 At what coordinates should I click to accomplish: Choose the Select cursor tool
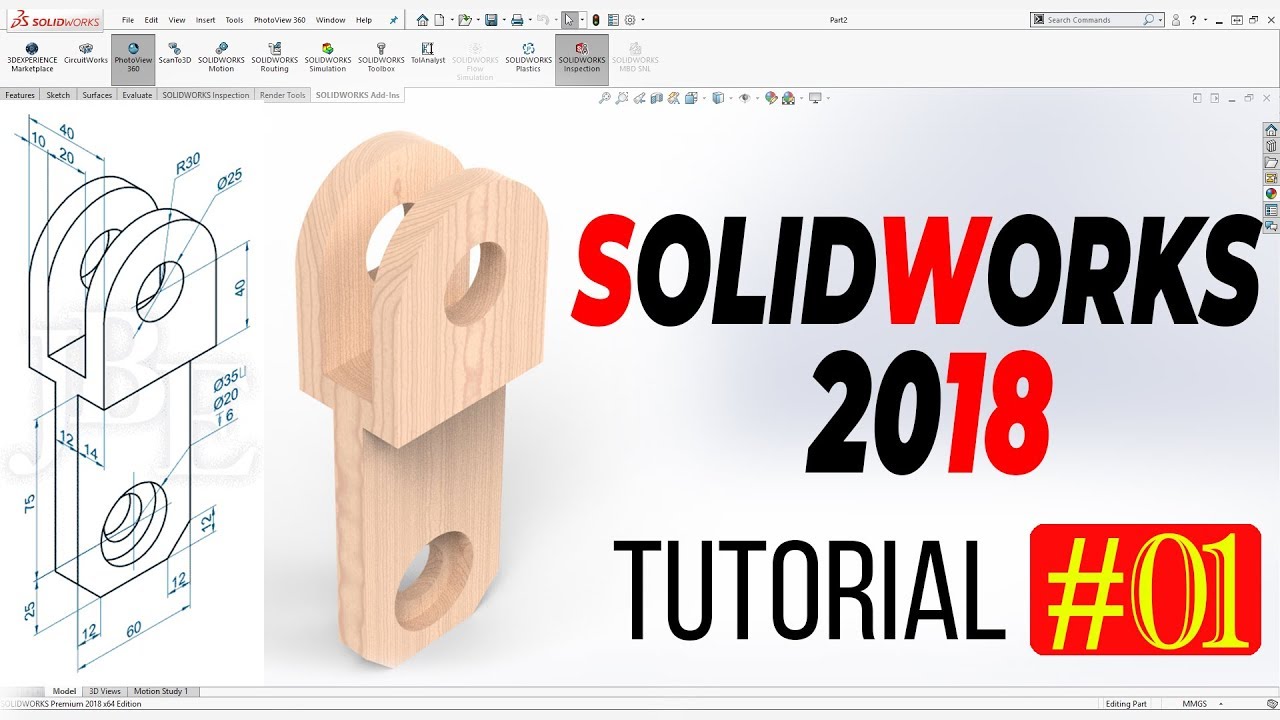(x=570, y=20)
